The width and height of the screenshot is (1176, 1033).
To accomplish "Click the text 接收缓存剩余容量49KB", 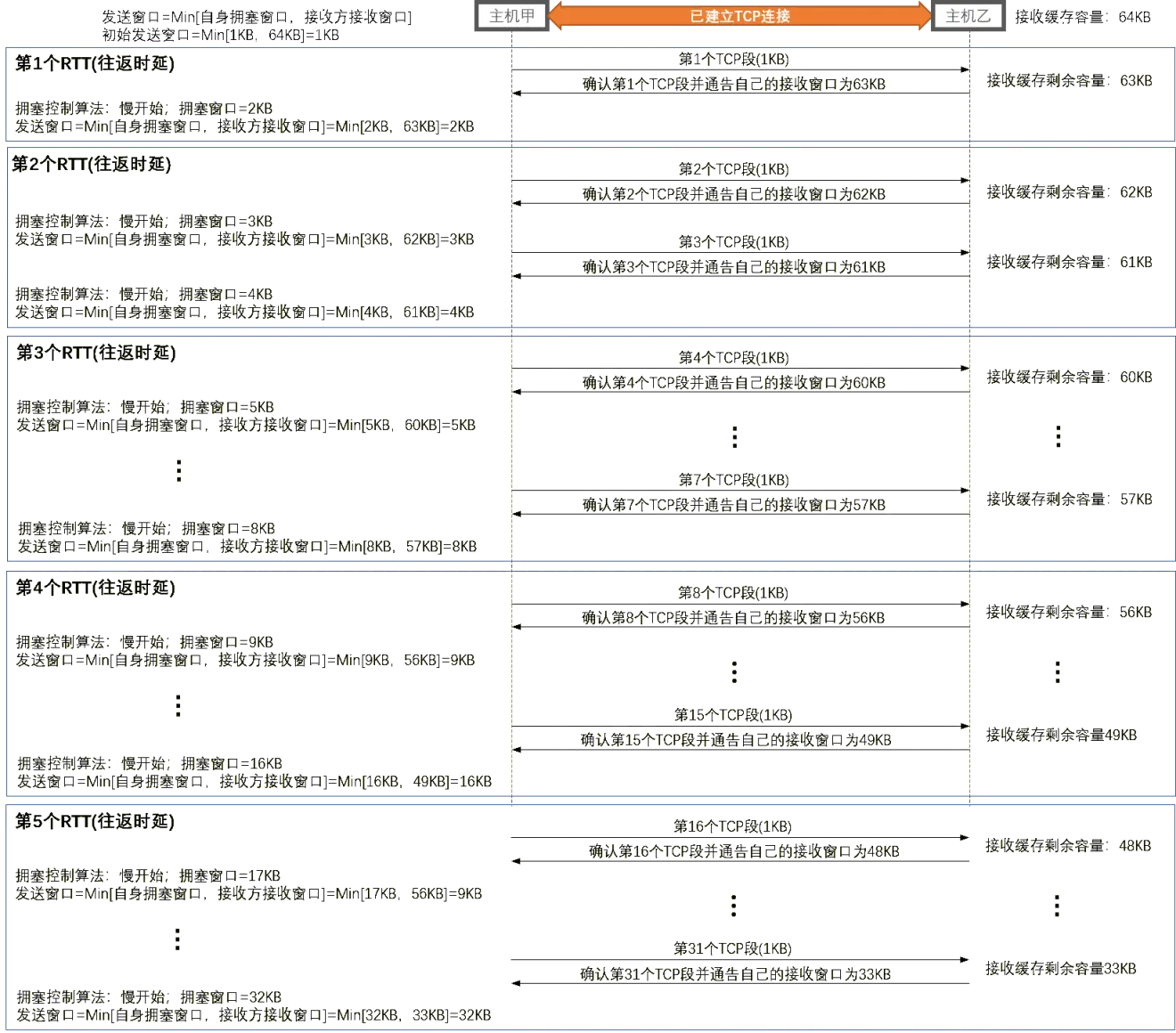I will coord(1061,736).
